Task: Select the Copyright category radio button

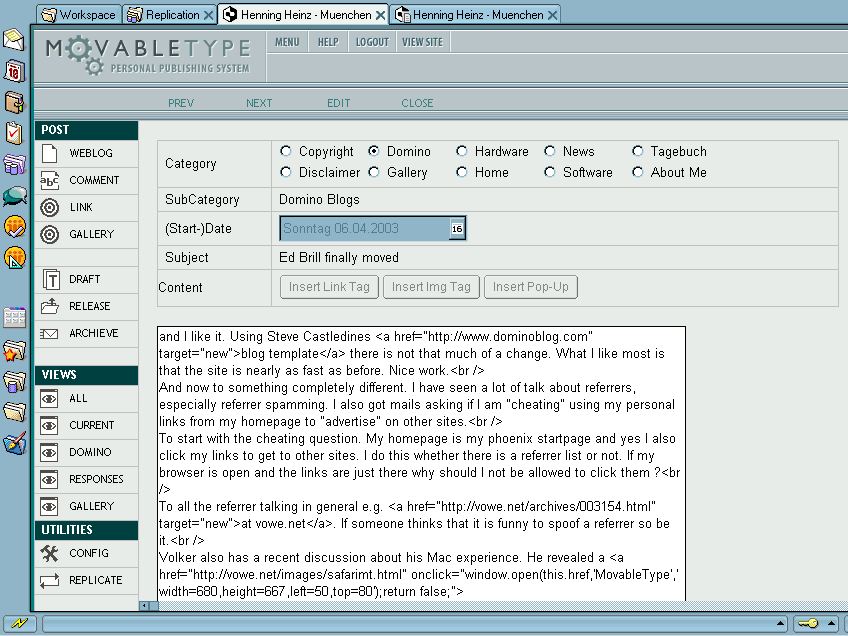Action: click(x=286, y=151)
